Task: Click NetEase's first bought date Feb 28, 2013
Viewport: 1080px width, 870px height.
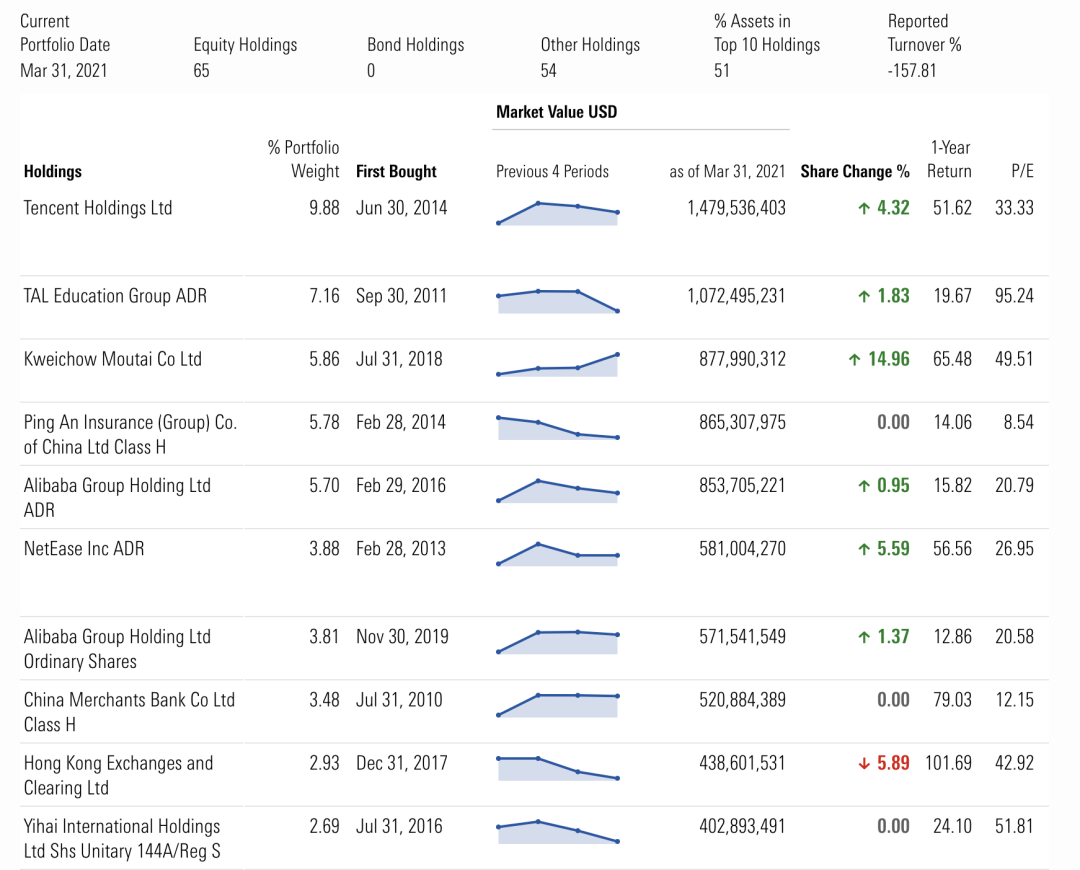Action: [x=401, y=549]
